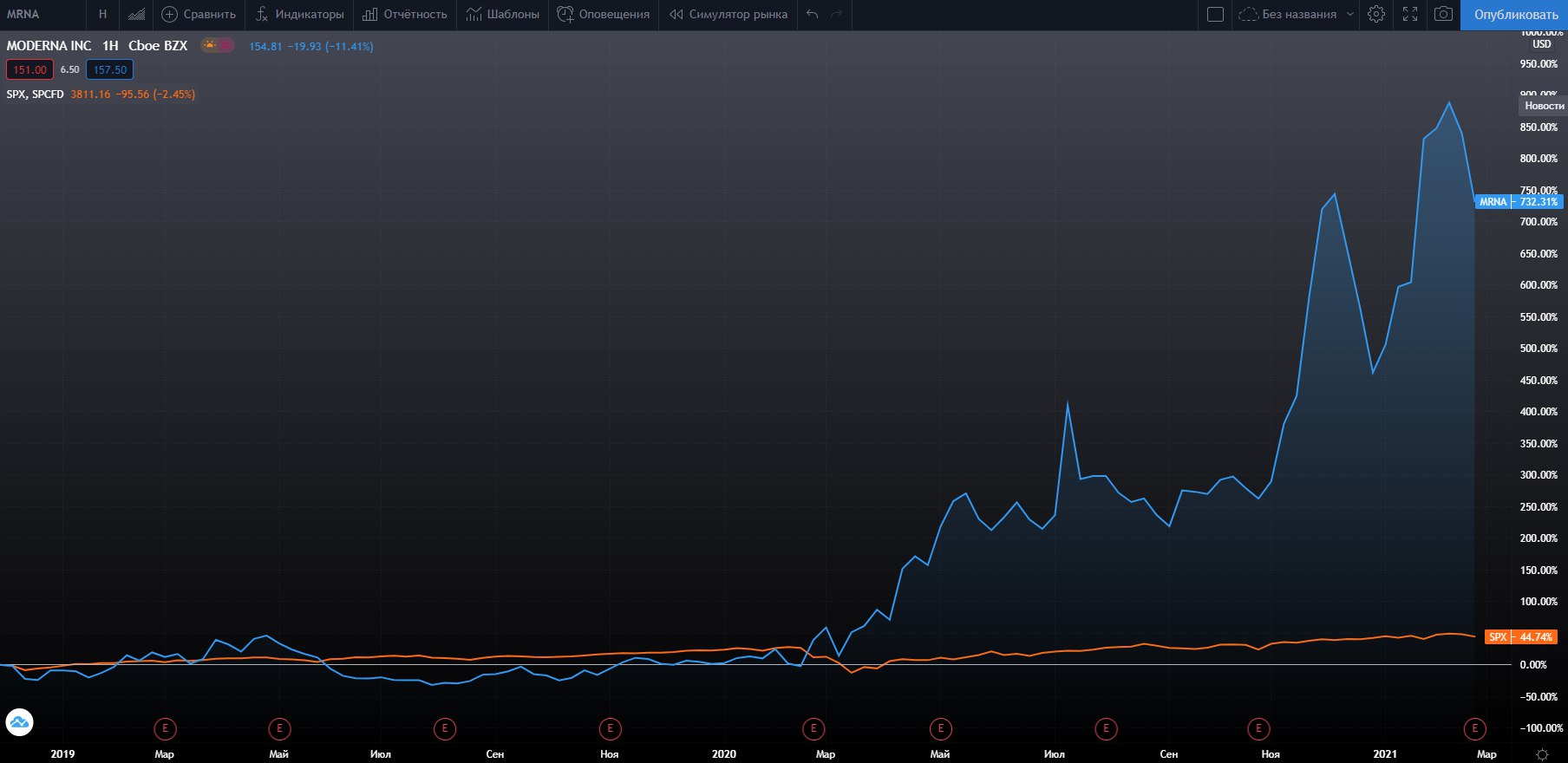Open earnings marker between Июл and Сен 2020
This screenshot has height=763, width=1568.
(x=1106, y=728)
